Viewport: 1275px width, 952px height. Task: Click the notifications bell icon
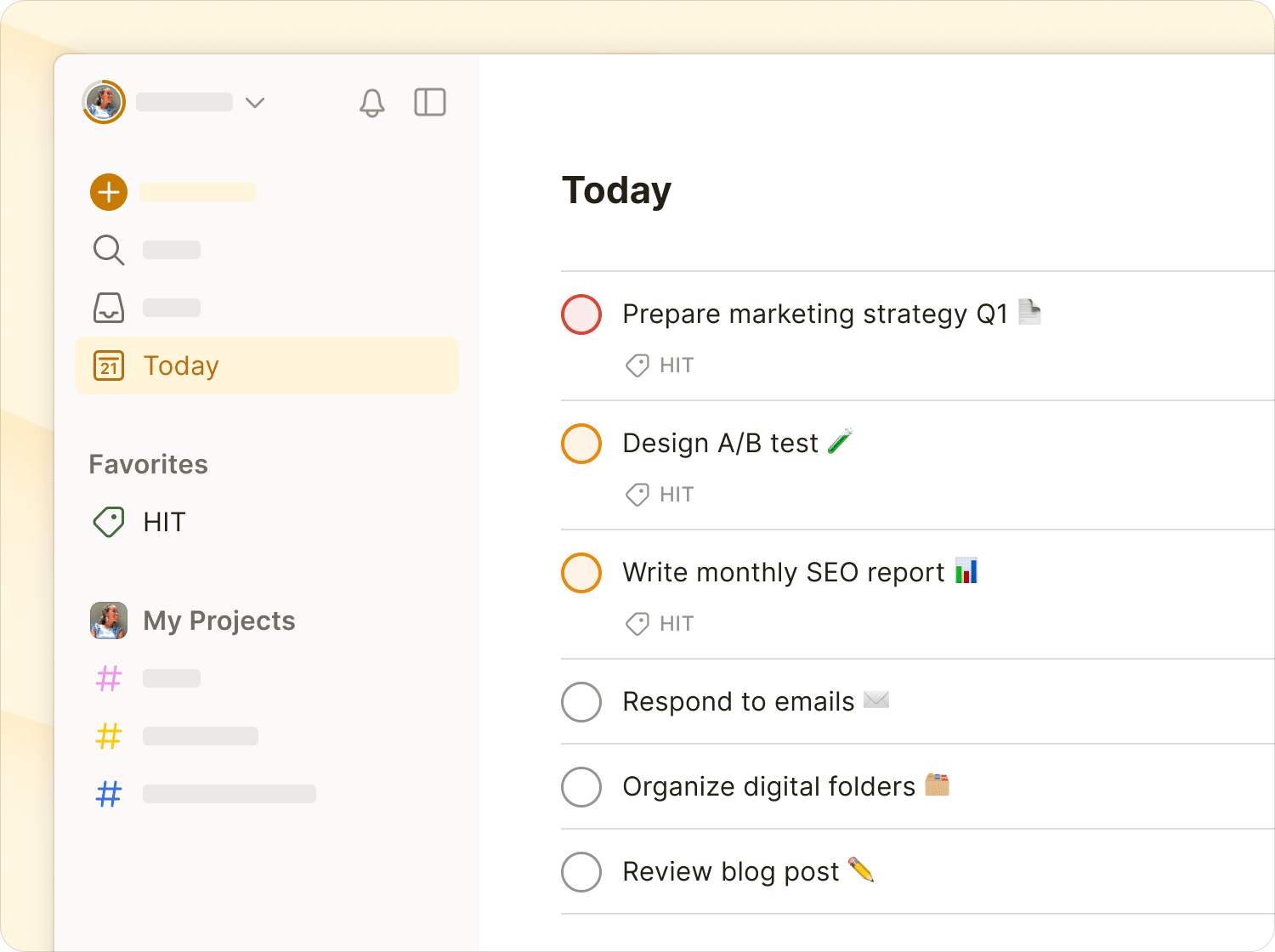372,103
